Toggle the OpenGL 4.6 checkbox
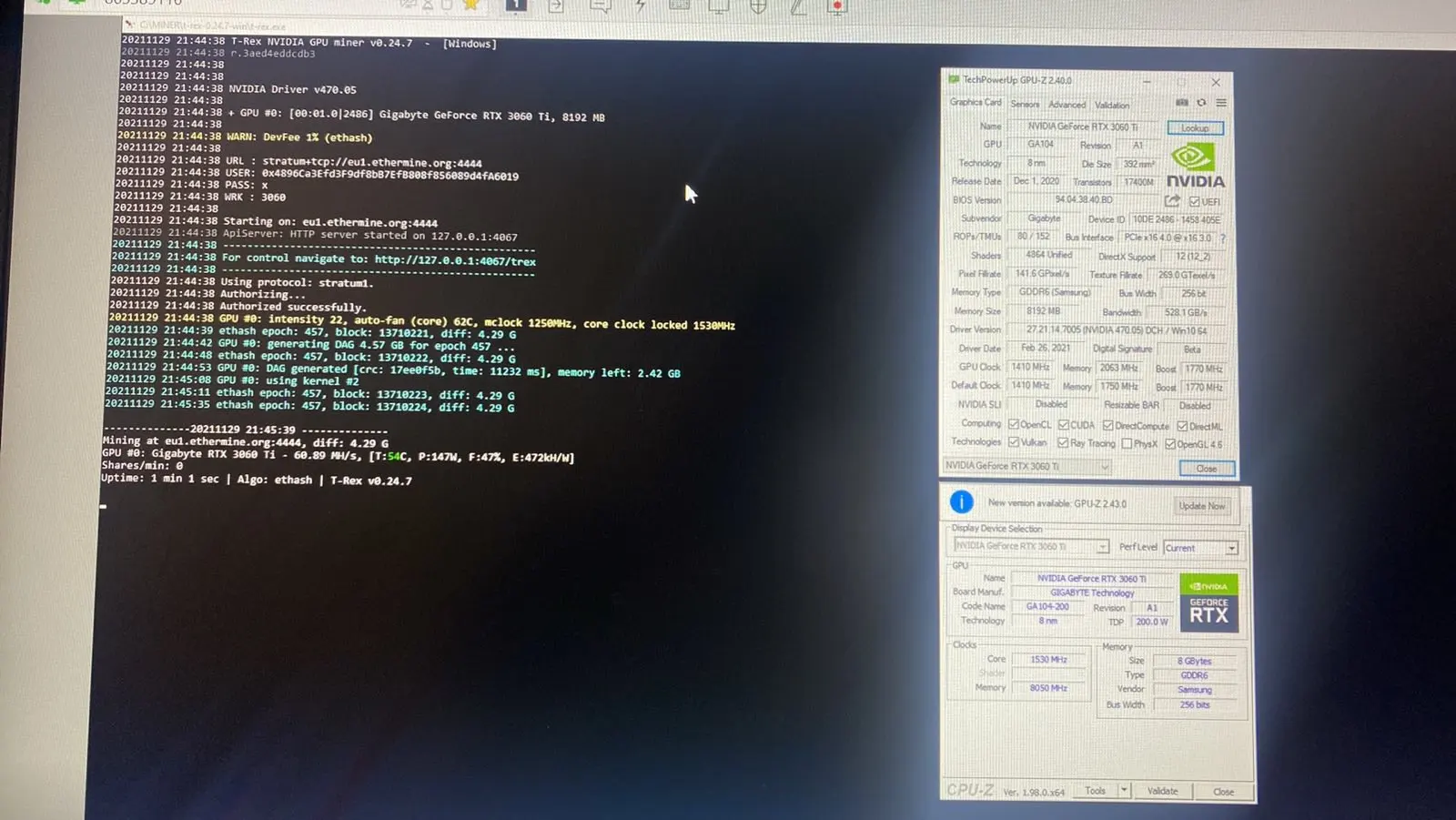Image resolution: width=1456 pixels, height=820 pixels. (1170, 444)
